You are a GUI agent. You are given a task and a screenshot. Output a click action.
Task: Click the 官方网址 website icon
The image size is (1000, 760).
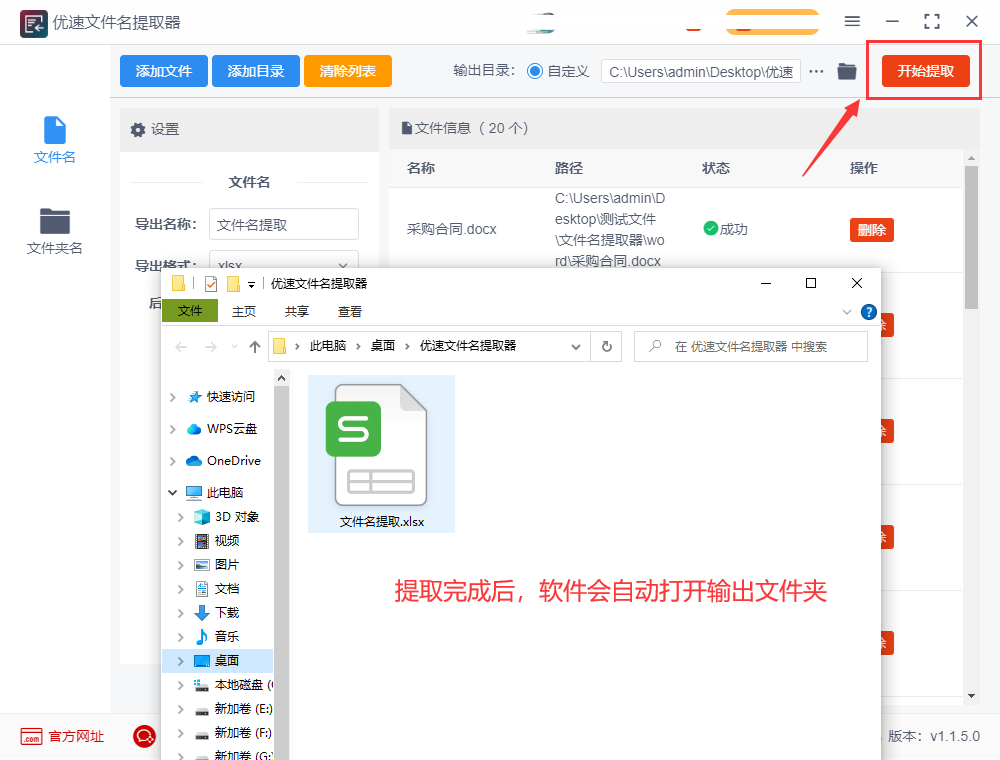(31, 736)
